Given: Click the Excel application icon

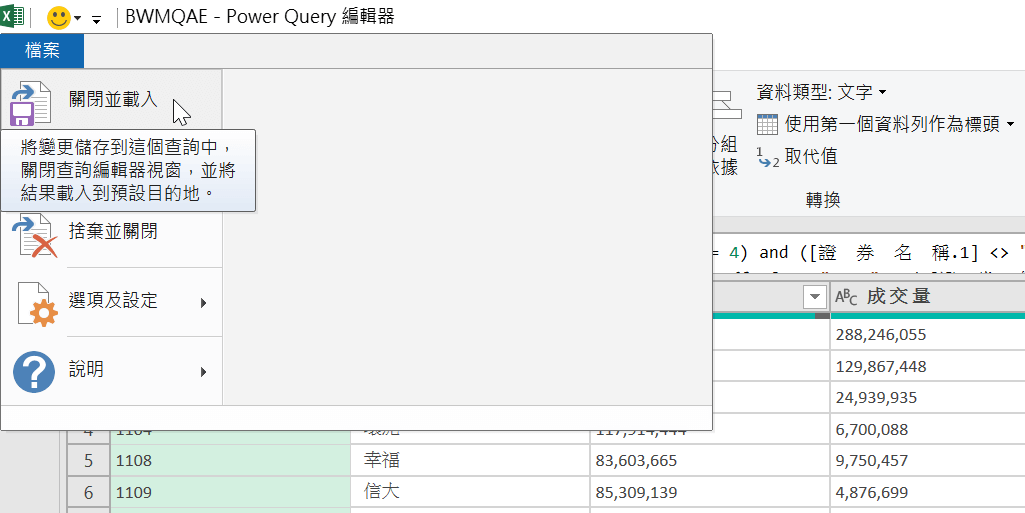Looking at the screenshot, I should point(12,16).
